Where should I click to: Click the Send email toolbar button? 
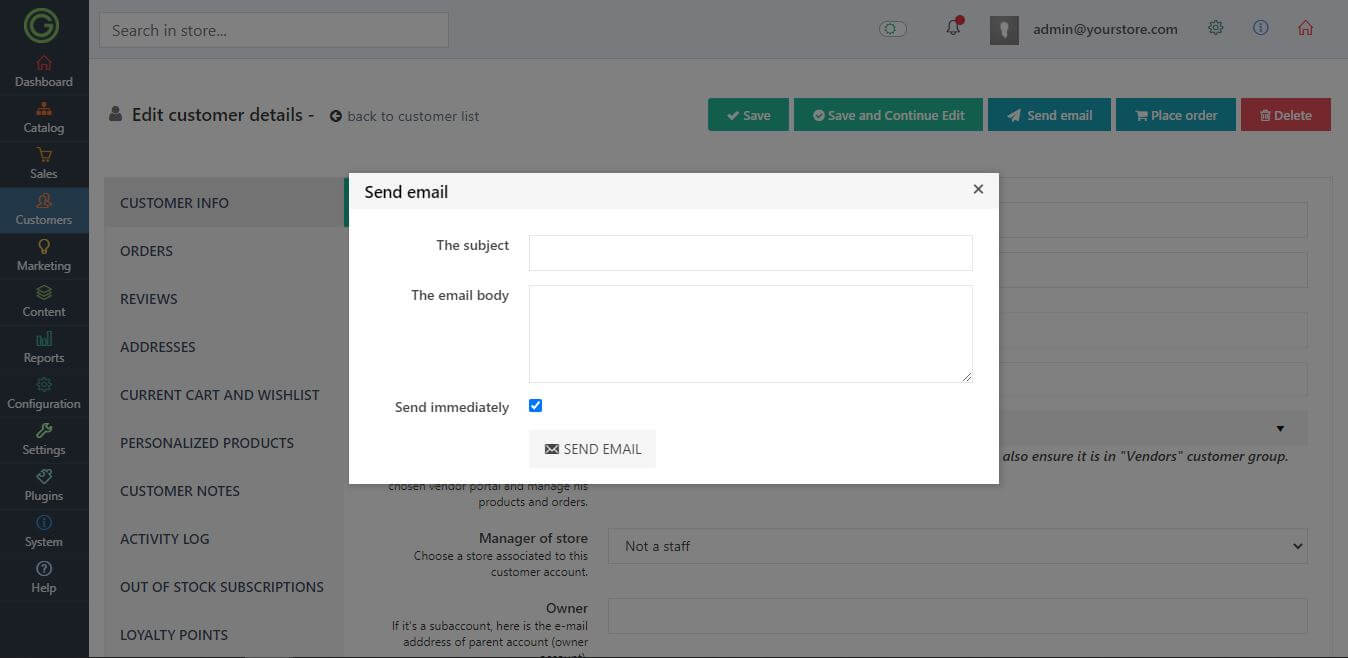[x=1049, y=115]
